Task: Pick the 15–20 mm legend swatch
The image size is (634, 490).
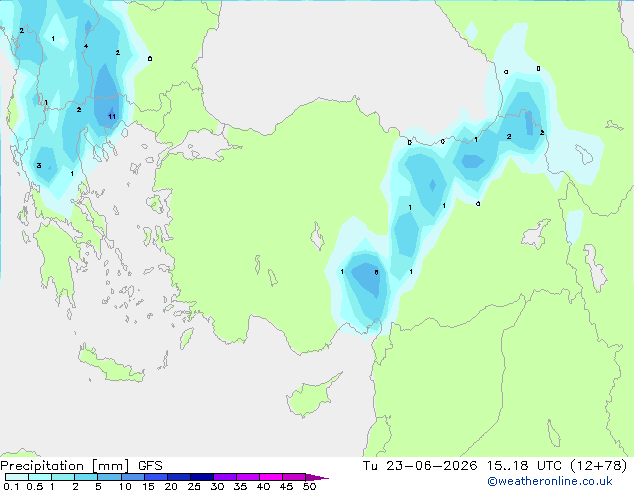Action: click(x=155, y=477)
